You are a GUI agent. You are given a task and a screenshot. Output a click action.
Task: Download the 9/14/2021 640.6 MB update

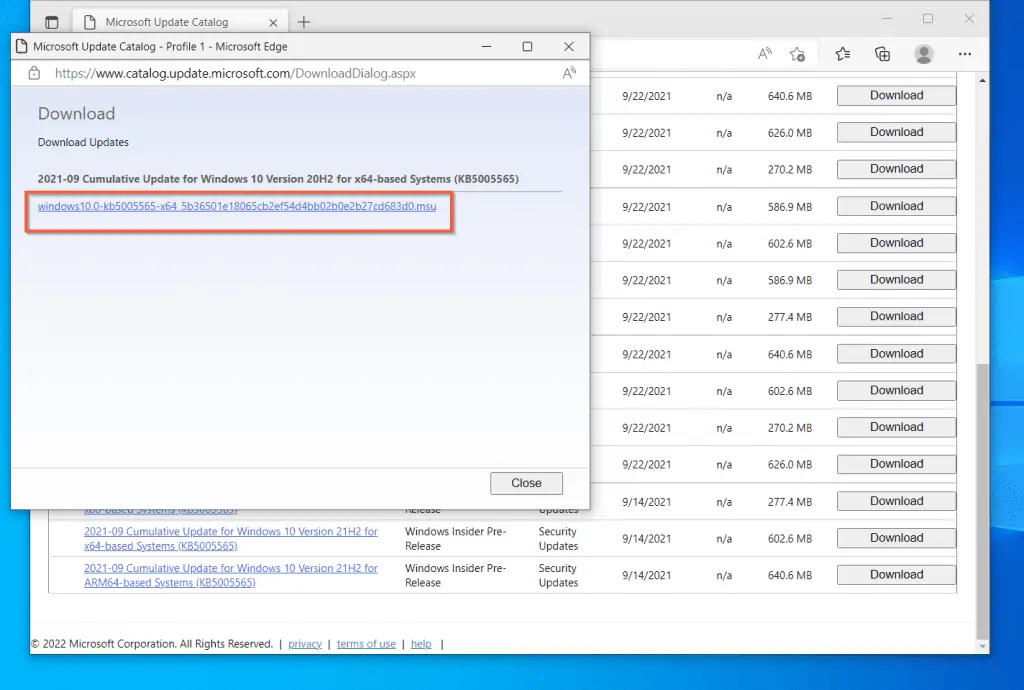click(x=896, y=574)
